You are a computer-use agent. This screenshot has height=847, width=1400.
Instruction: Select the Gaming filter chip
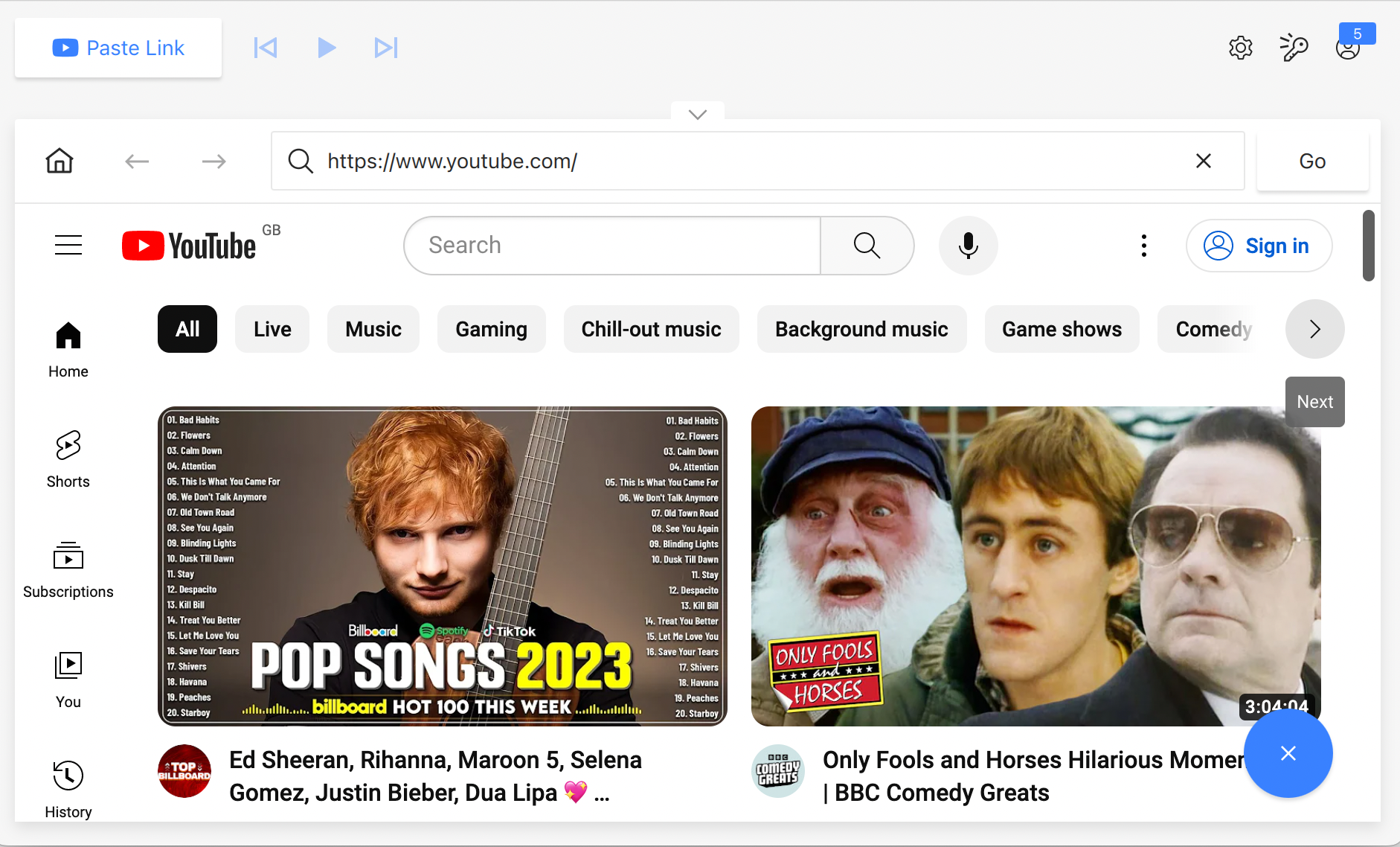(x=492, y=329)
